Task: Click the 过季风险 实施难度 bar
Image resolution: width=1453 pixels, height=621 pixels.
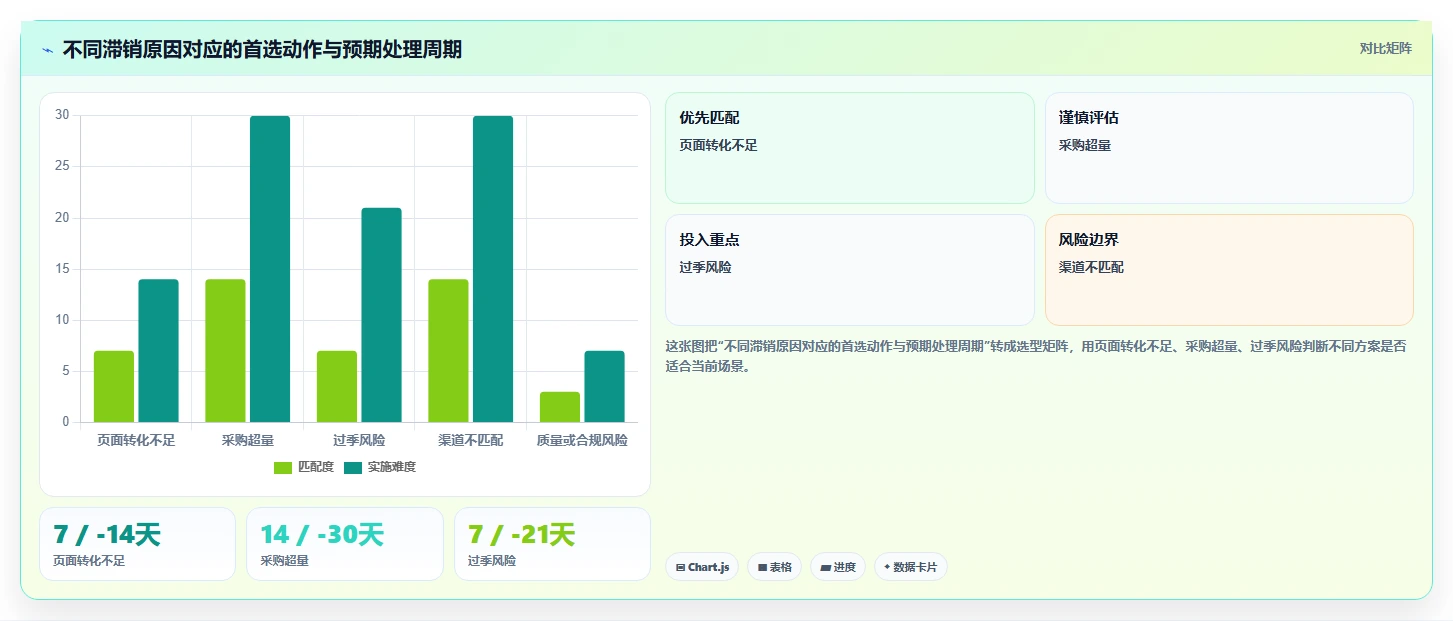Action: coord(381,315)
